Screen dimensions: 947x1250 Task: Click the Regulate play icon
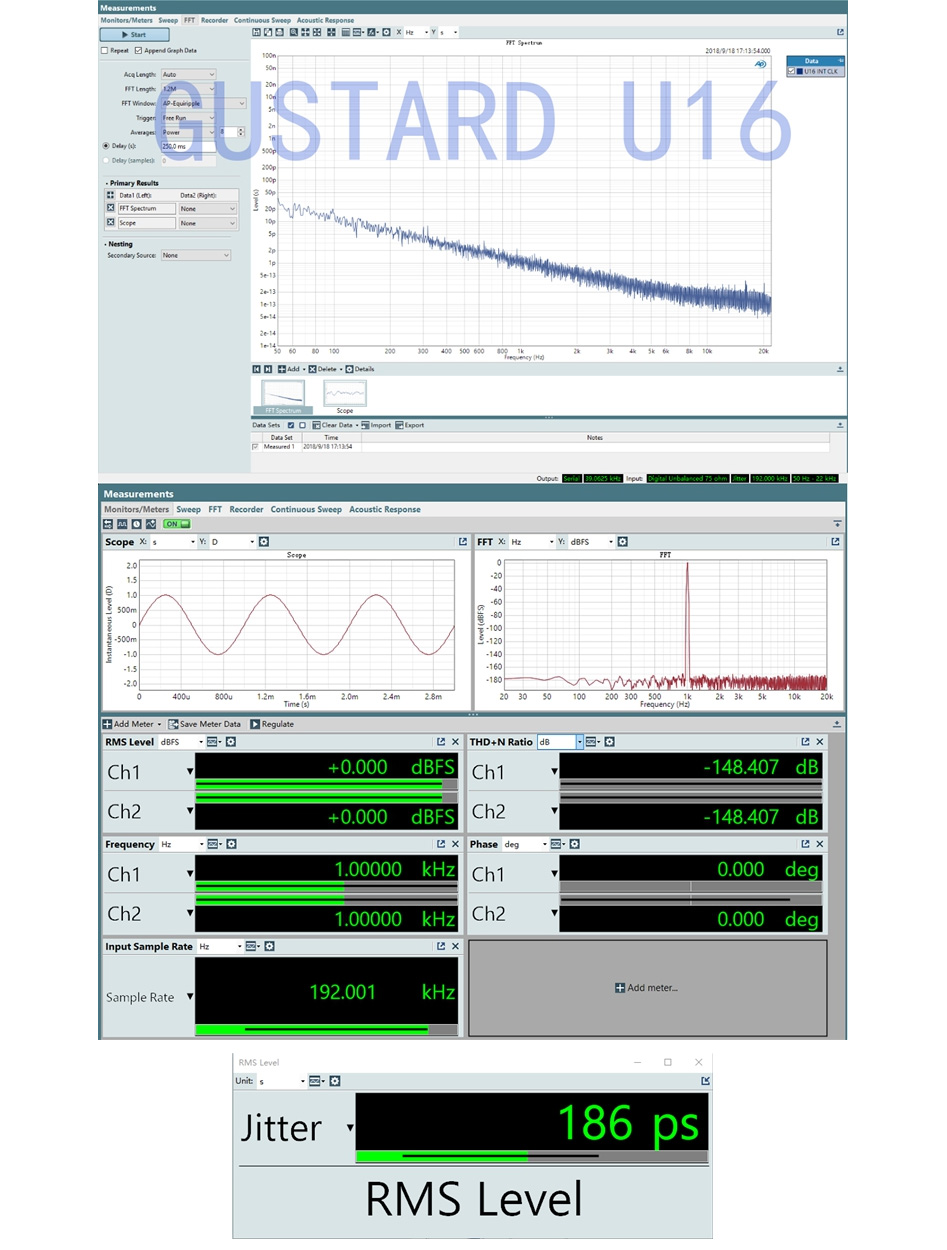click(x=255, y=724)
